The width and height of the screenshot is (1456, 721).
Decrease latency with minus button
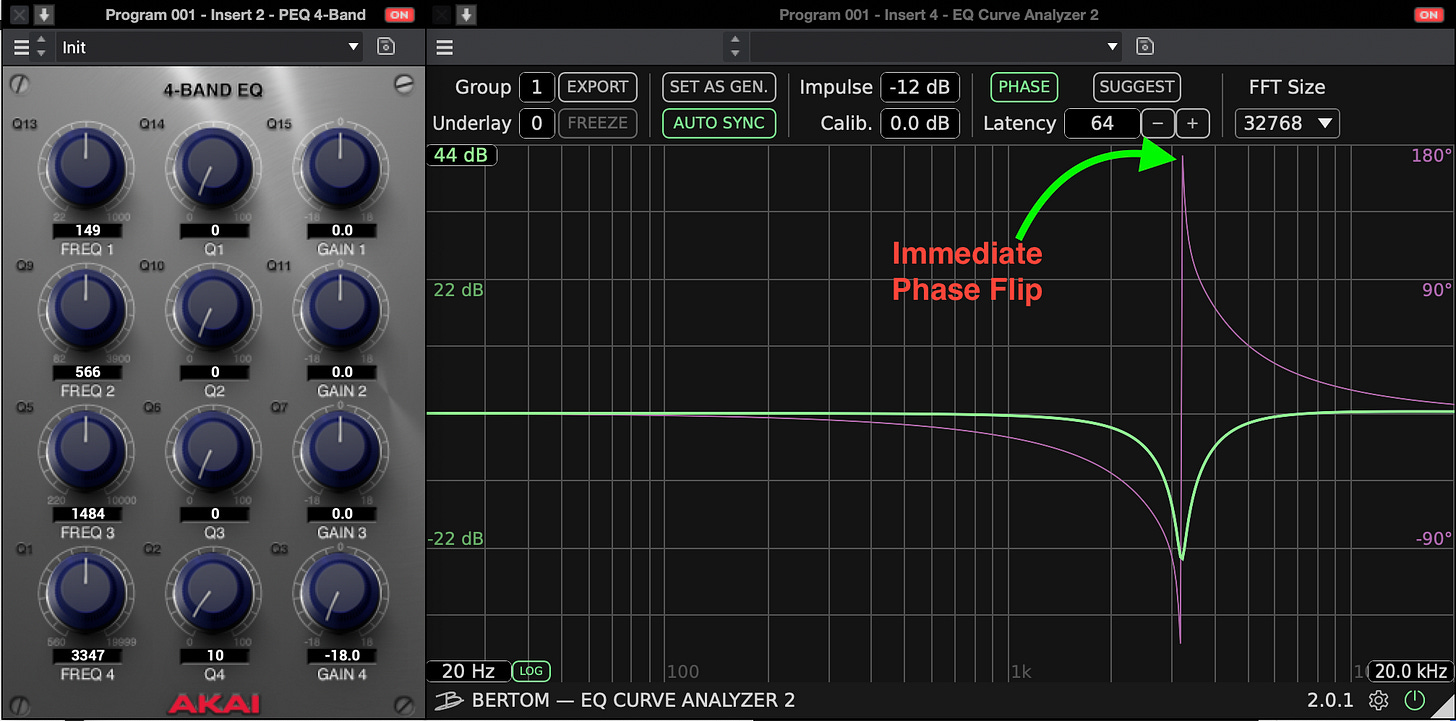click(x=1158, y=123)
